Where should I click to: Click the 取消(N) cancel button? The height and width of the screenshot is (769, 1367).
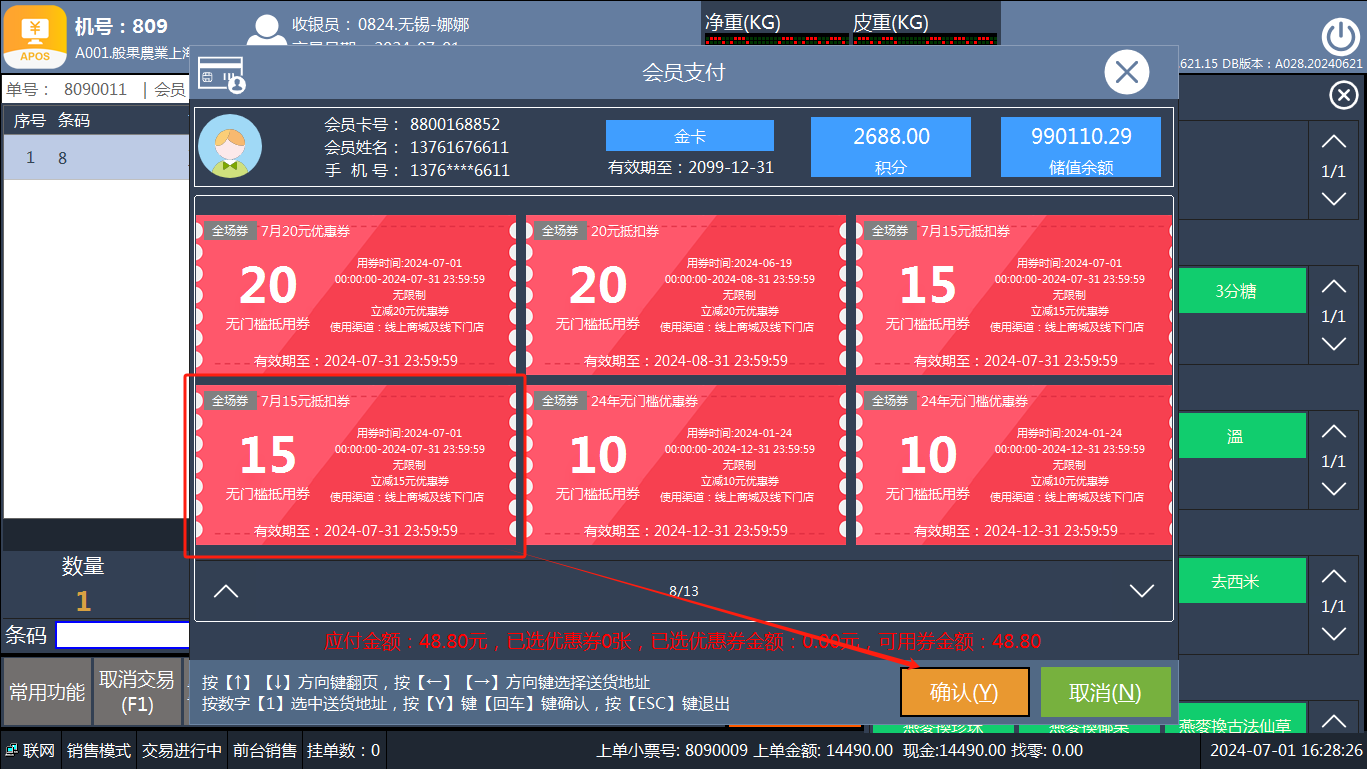(1105, 693)
